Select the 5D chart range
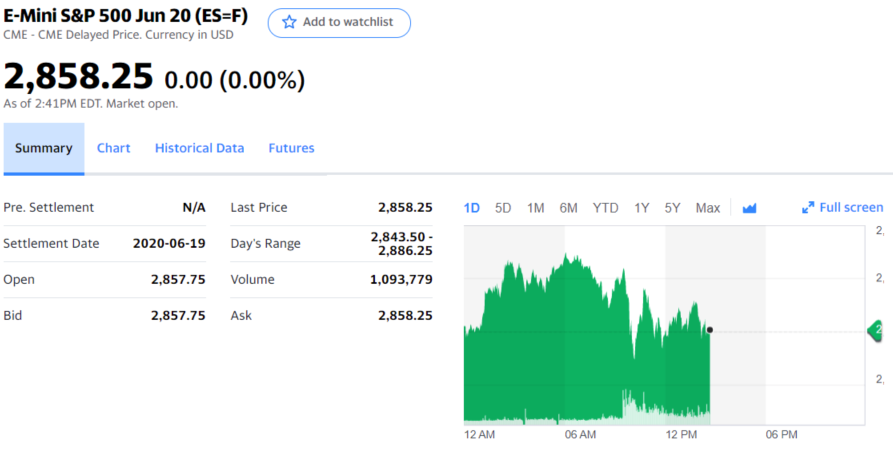 pyautogui.click(x=503, y=208)
